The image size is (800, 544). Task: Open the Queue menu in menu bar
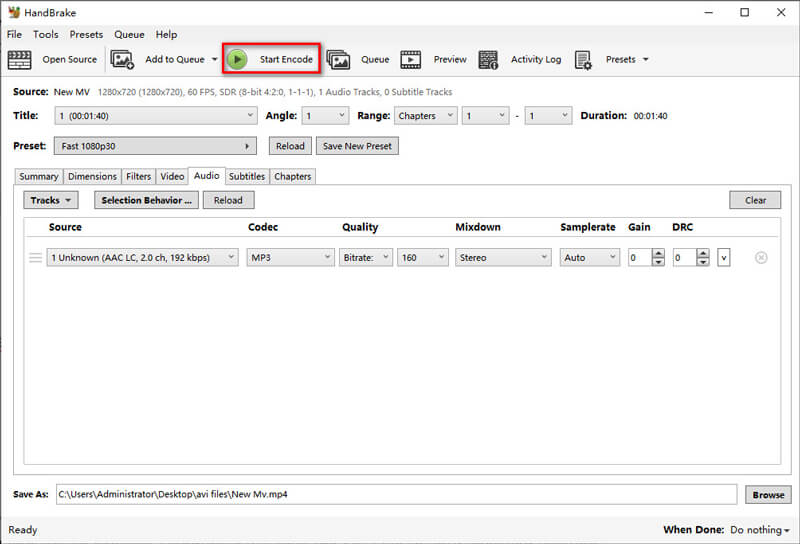(x=129, y=34)
